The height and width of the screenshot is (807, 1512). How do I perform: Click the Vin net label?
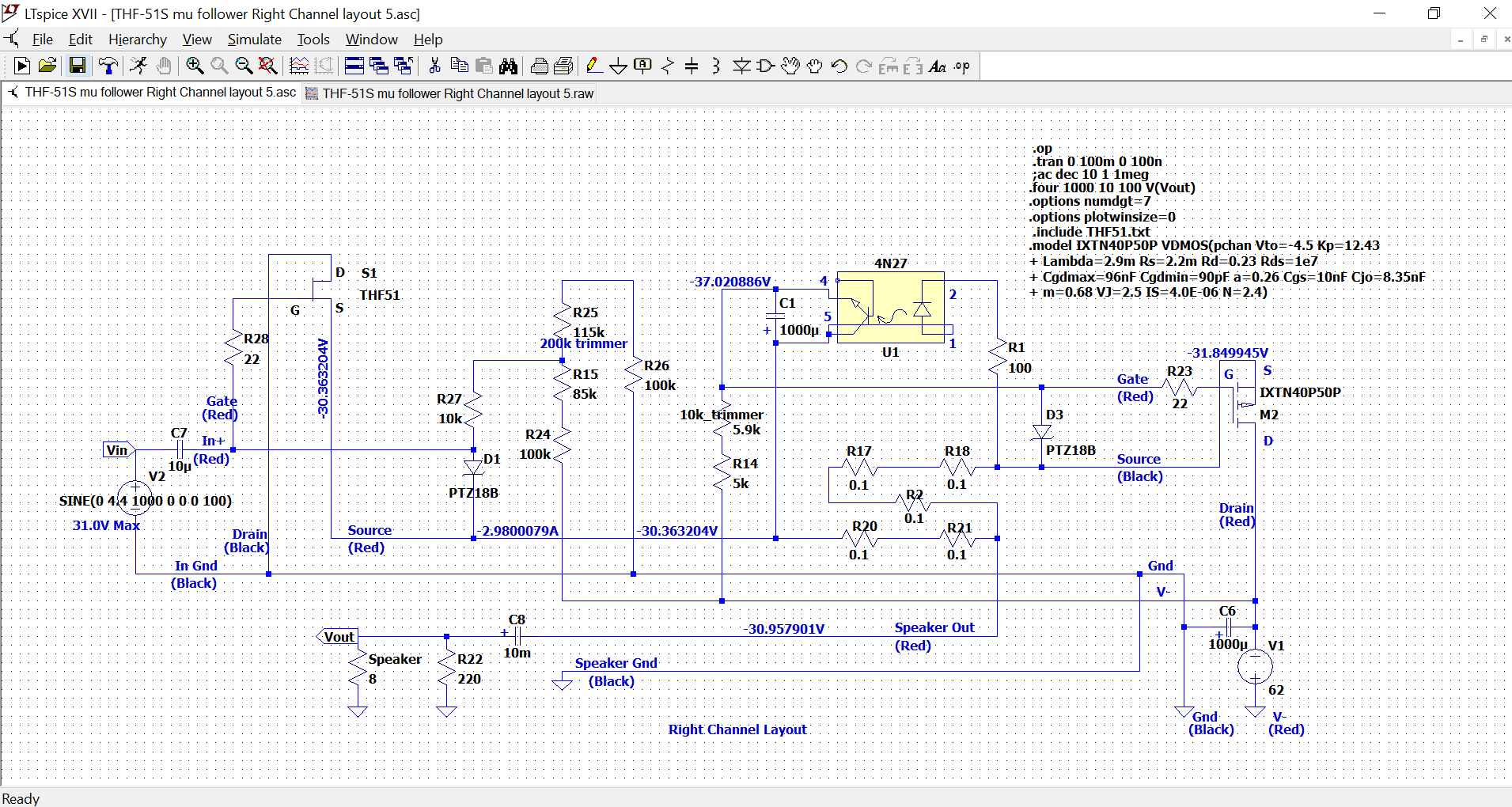point(118,450)
